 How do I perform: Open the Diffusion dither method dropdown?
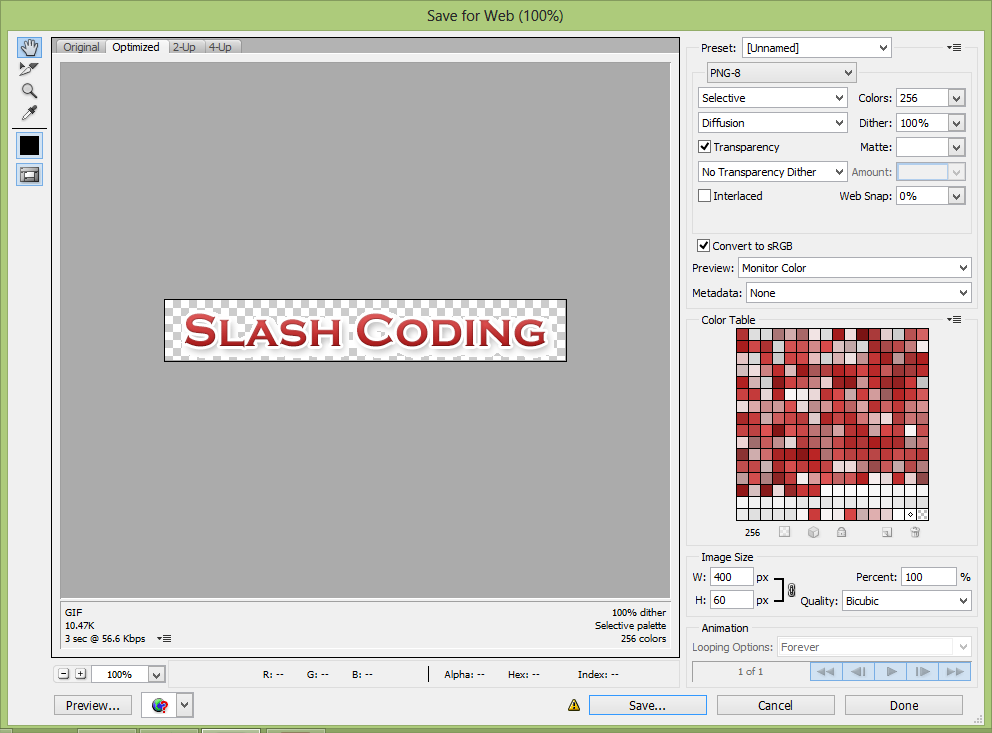772,123
